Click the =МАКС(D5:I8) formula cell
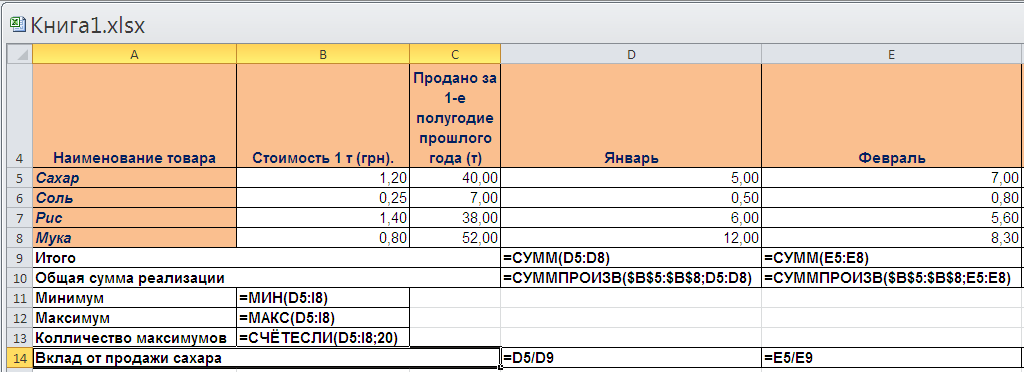The image size is (1024, 372). [323, 318]
